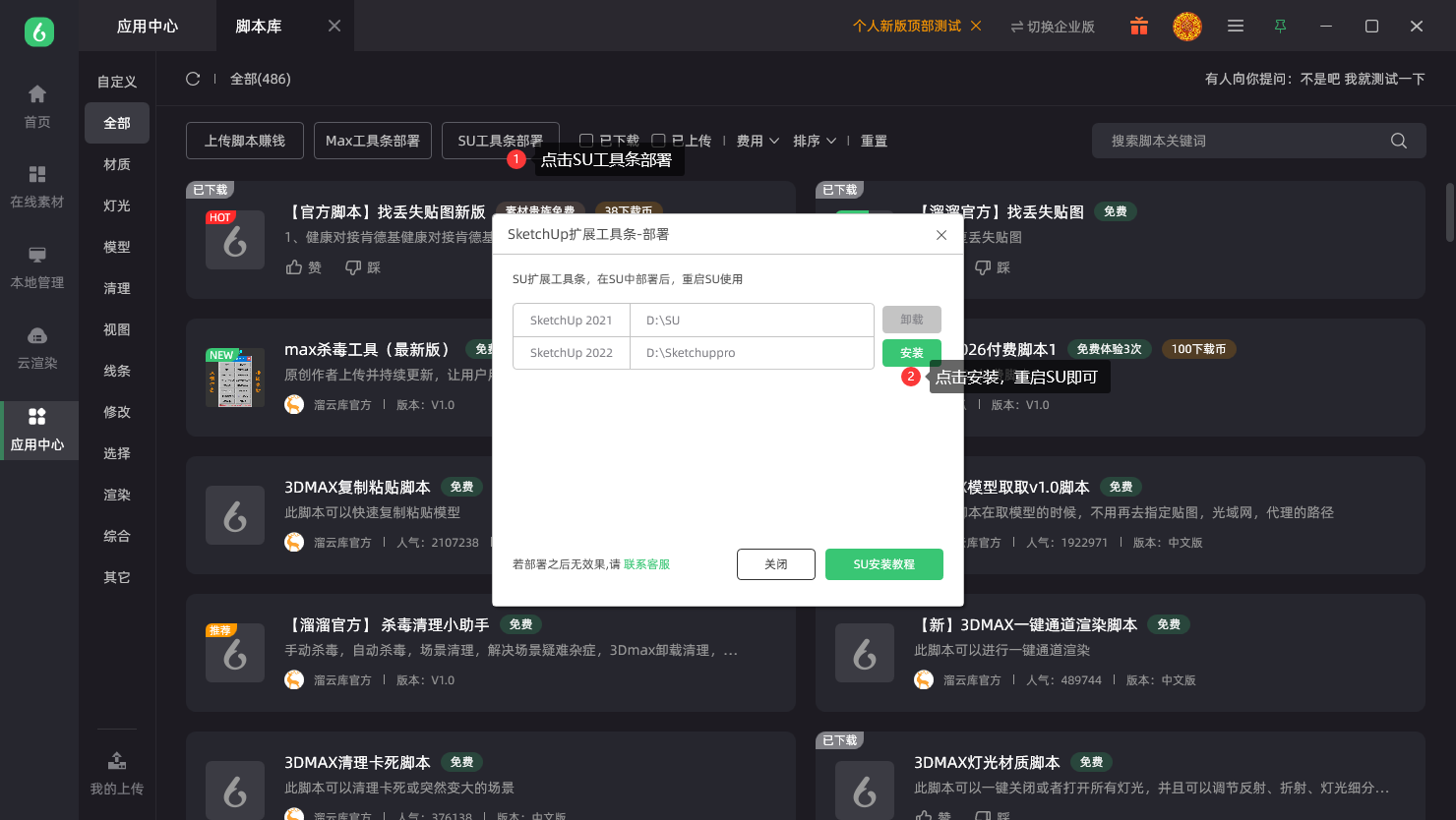Close the SketchUp扩展工具条 dialog
Image resolution: width=1456 pixels, height=820 pixels.
coord(941,235)
